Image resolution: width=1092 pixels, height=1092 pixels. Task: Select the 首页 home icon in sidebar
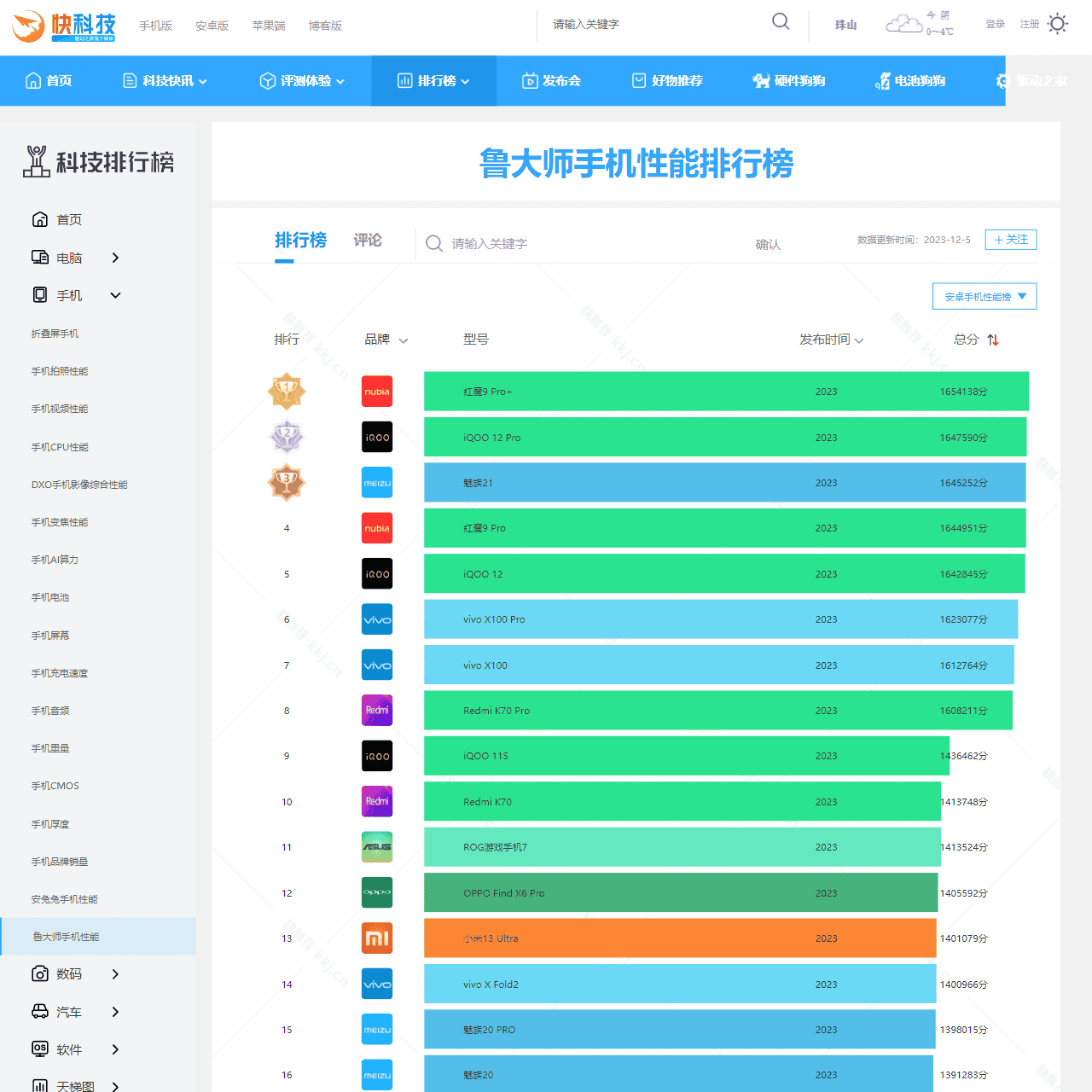[x=40, y=218]
